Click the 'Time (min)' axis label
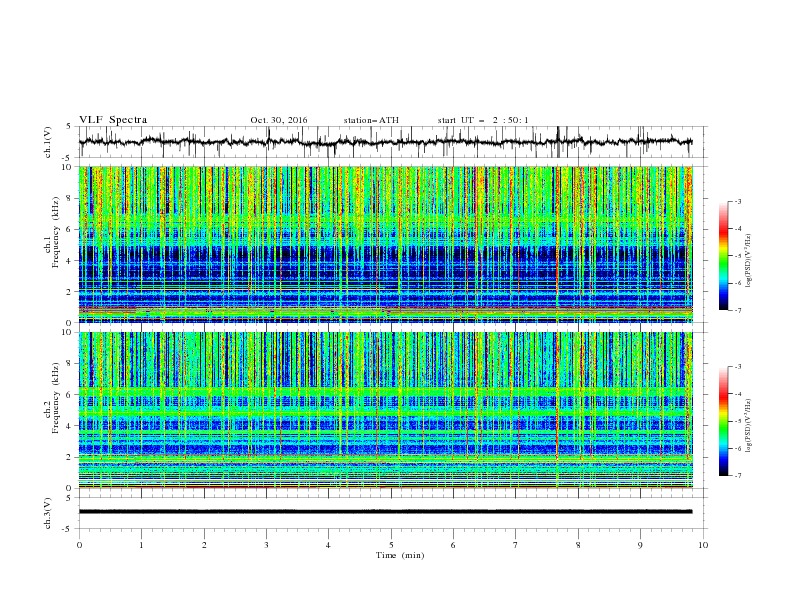Screen dimensions: 792x612 (400, 555)
